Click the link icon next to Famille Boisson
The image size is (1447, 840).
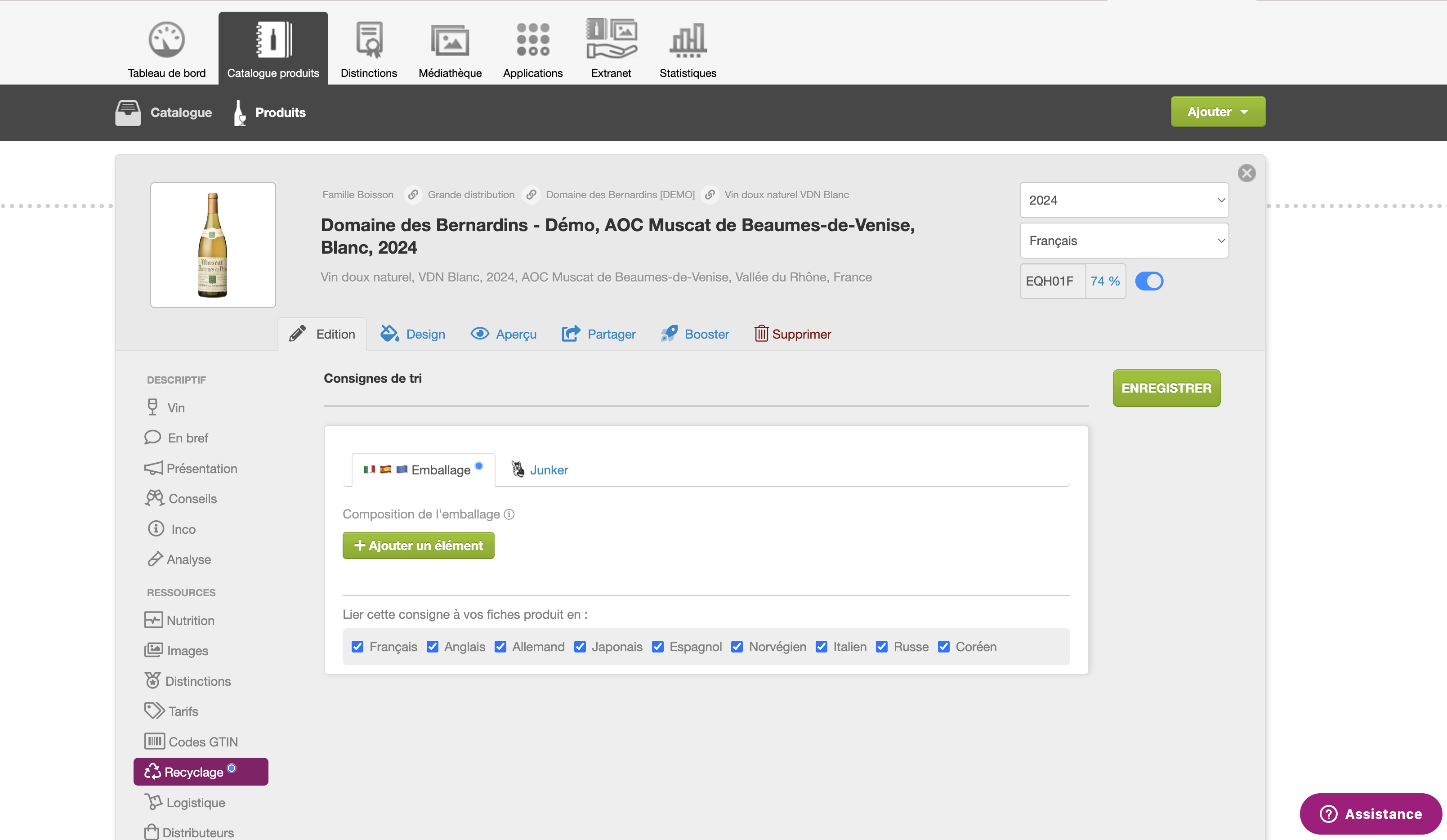pyautogui.click(x=413, y=195)
